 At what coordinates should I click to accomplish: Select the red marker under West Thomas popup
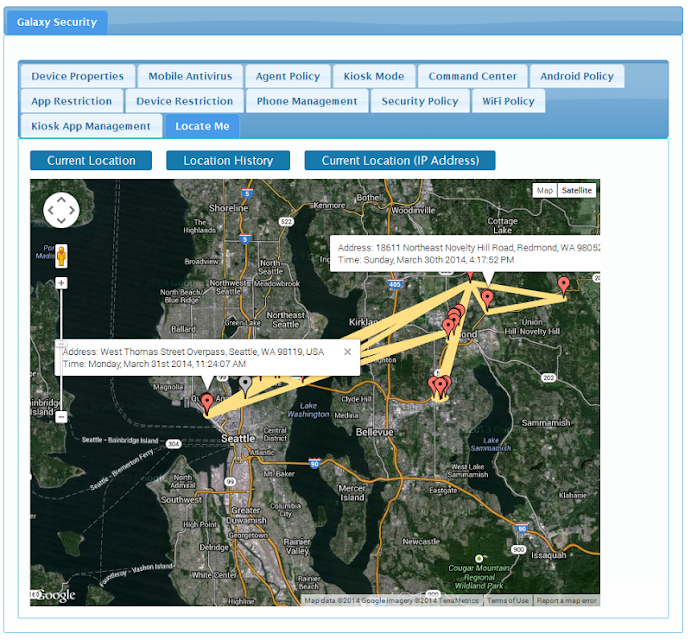(x=207, y=403)
